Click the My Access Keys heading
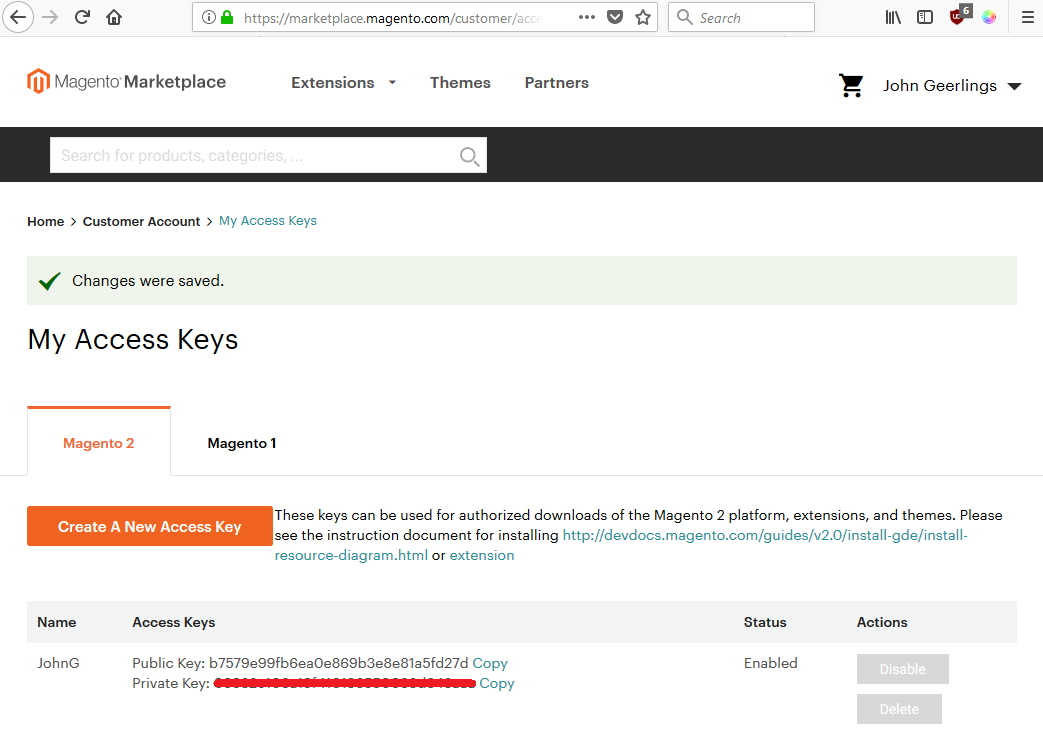 click(x=132, y=339)
